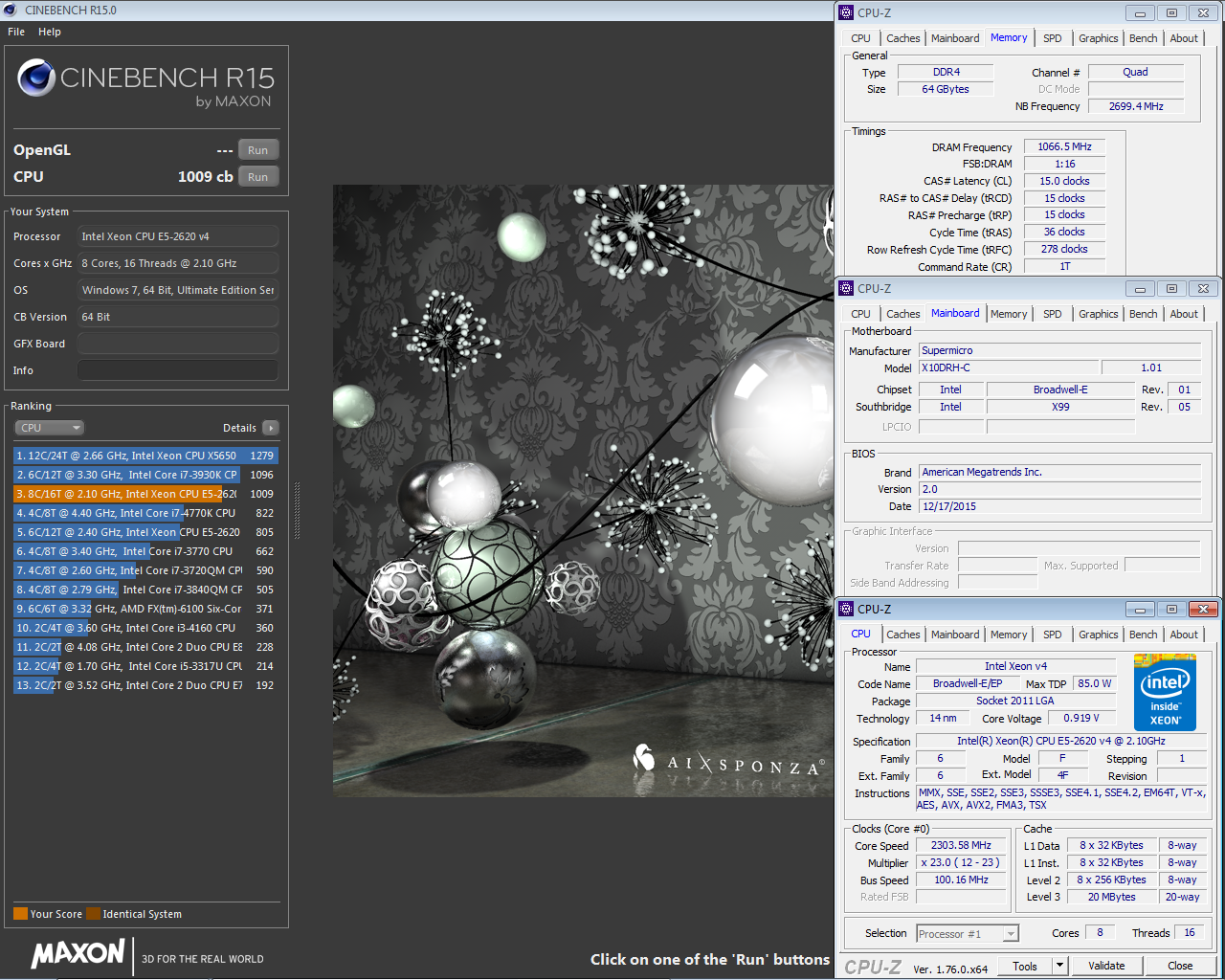Screen dimensions: 1225x980
Task: Click the ranking panel resize handle
Action: pos(297,511)
